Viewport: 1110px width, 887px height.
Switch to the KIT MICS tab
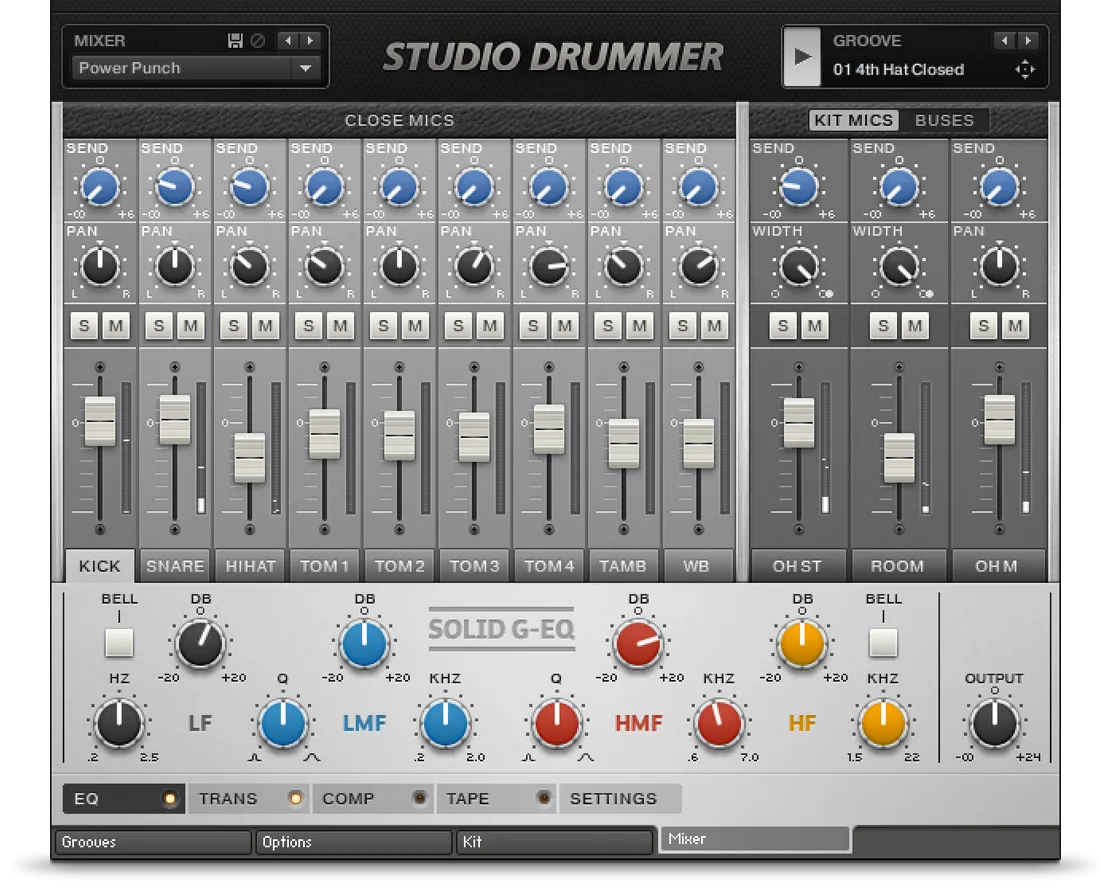pyautogui.click(x=854, y=120)
